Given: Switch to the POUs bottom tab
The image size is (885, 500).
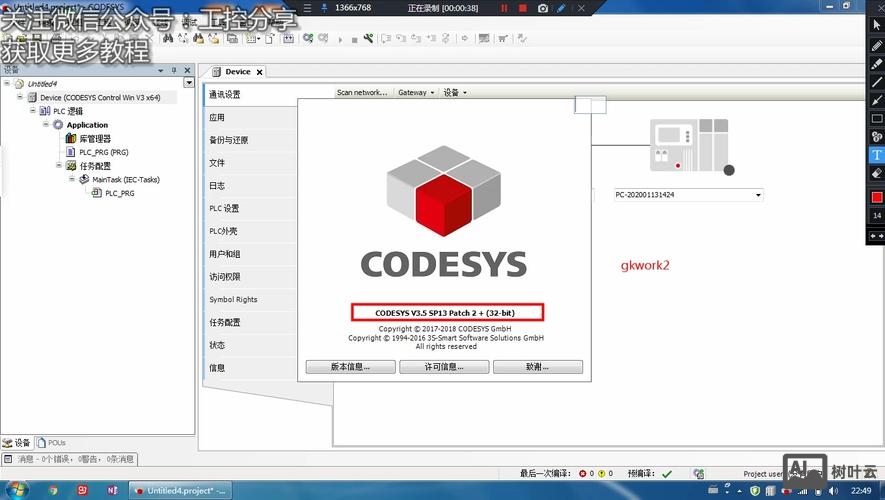Looking at the screenshot, I should [51, 442].
